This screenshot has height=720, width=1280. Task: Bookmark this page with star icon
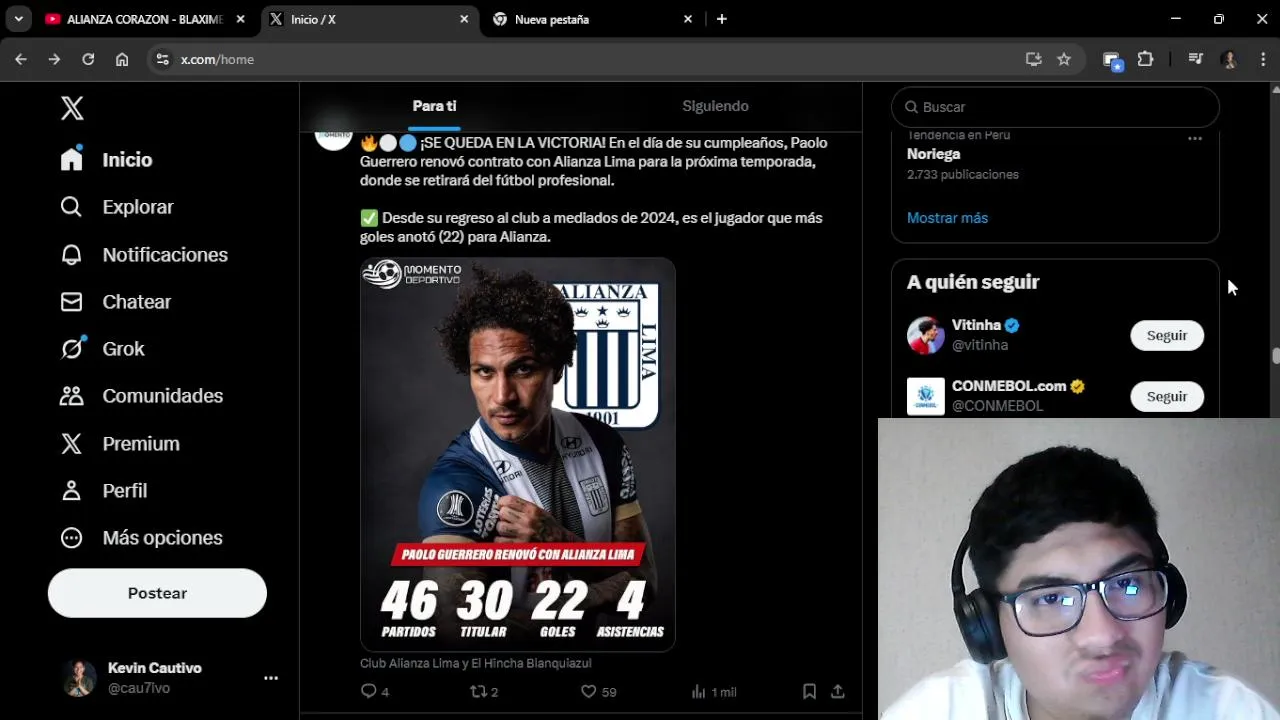(1064, 60)
